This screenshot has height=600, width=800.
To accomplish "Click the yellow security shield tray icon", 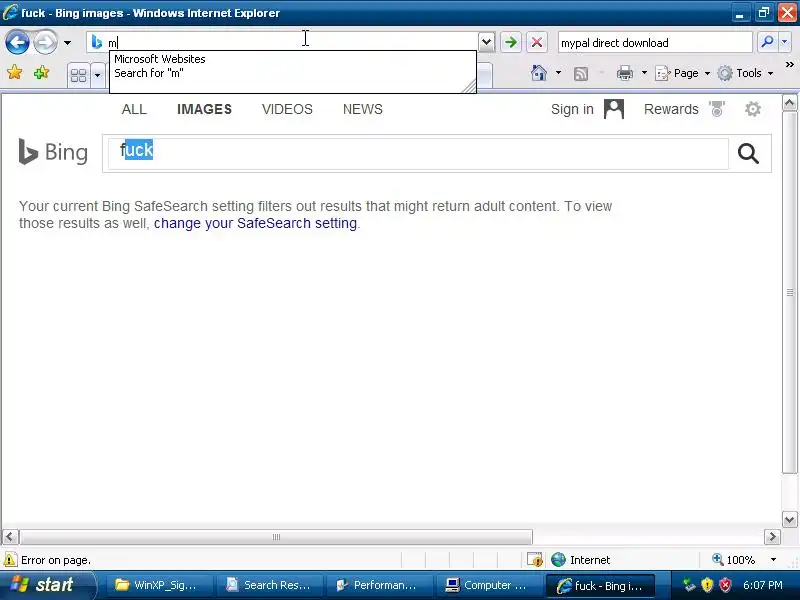I will [x=707, y=585].
